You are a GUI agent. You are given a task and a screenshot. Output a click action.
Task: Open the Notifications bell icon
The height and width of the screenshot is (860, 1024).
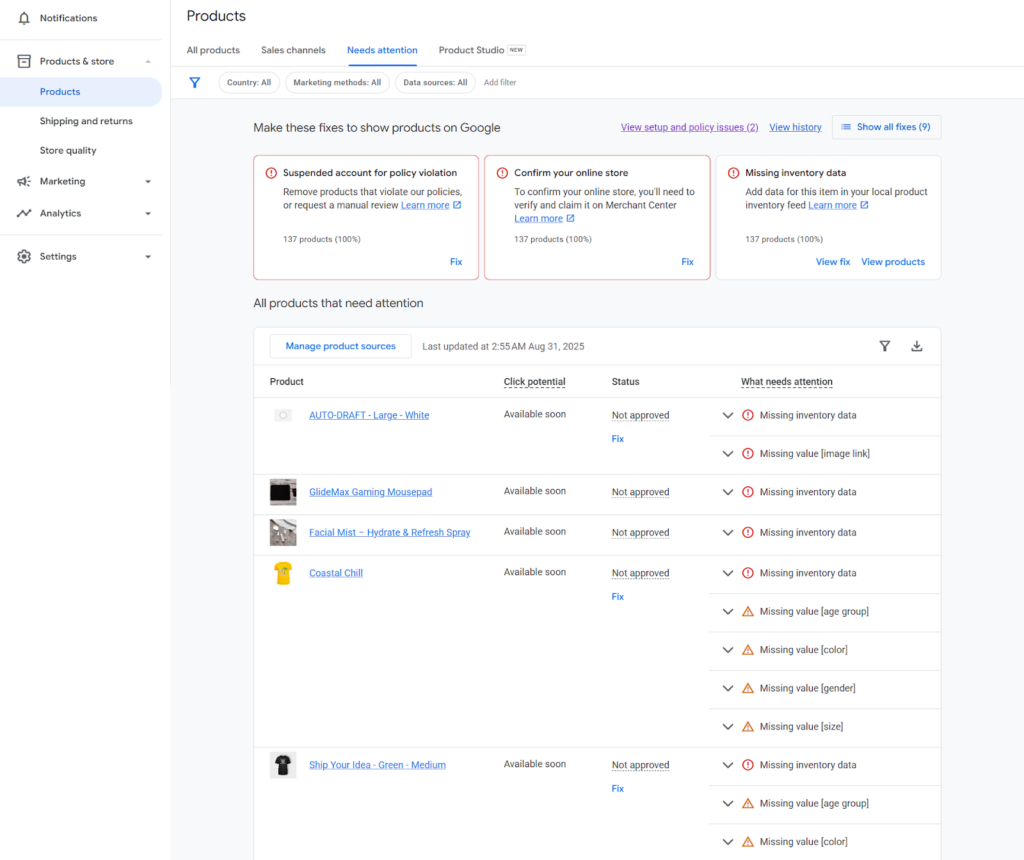[x=25, y=17]
